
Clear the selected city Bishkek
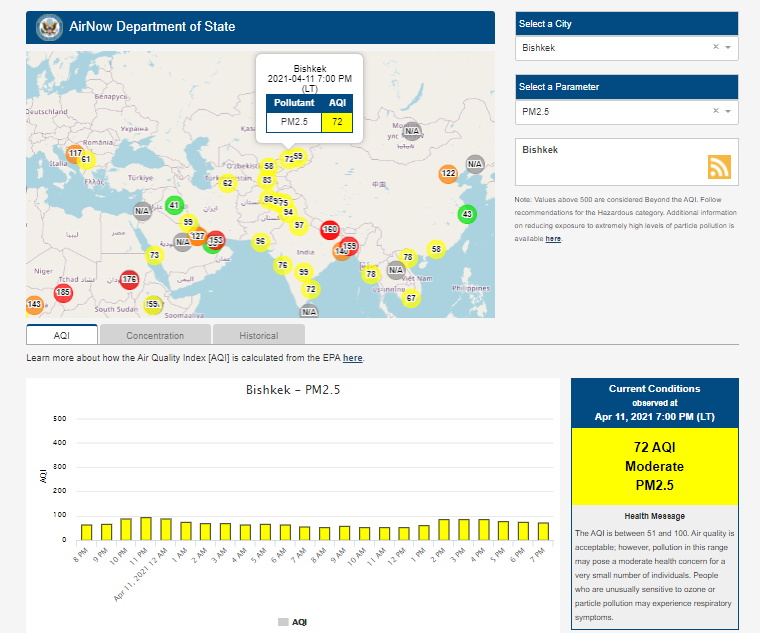pos(715,47)
